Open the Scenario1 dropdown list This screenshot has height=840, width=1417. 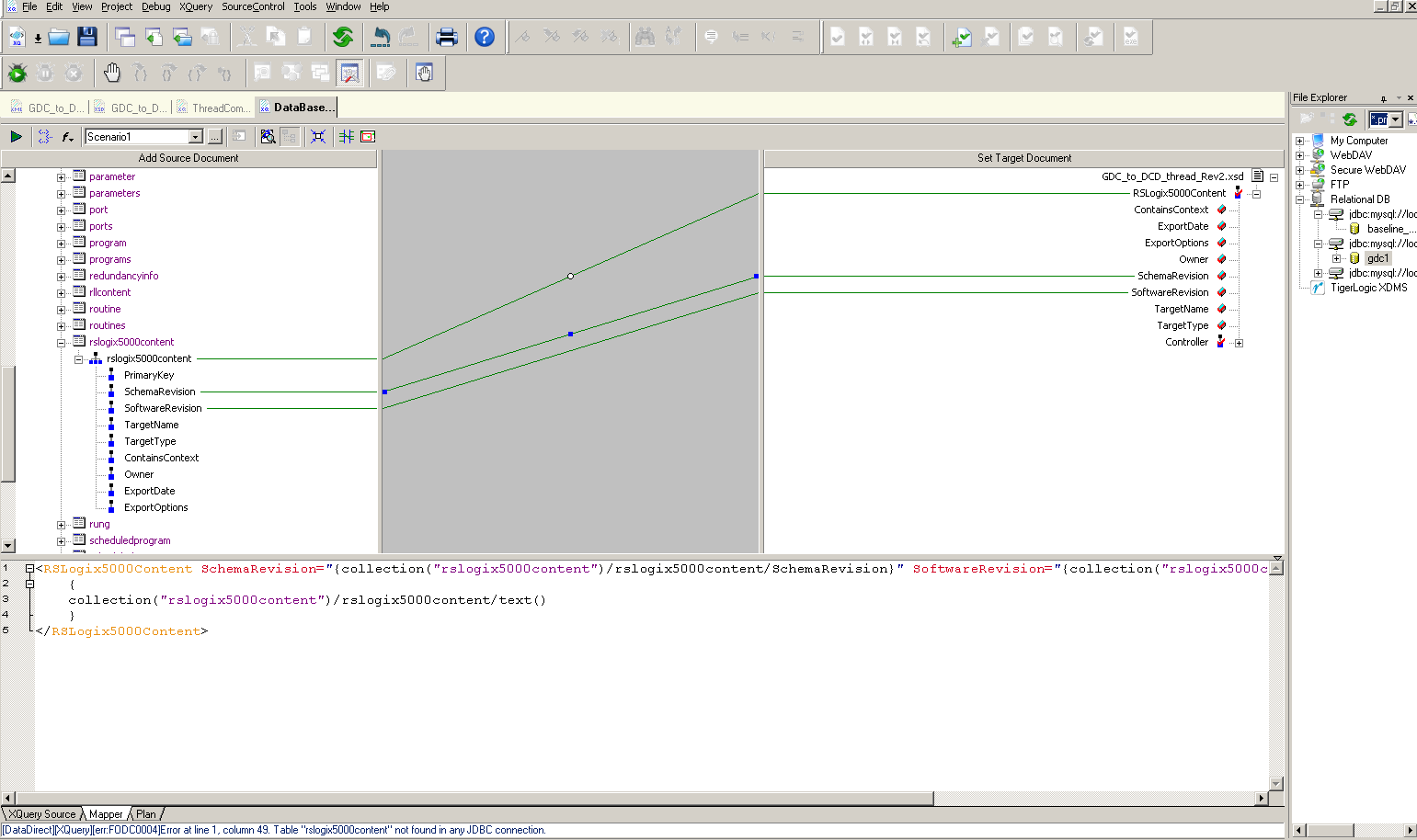pyautogui.click(x=195, y=137)
